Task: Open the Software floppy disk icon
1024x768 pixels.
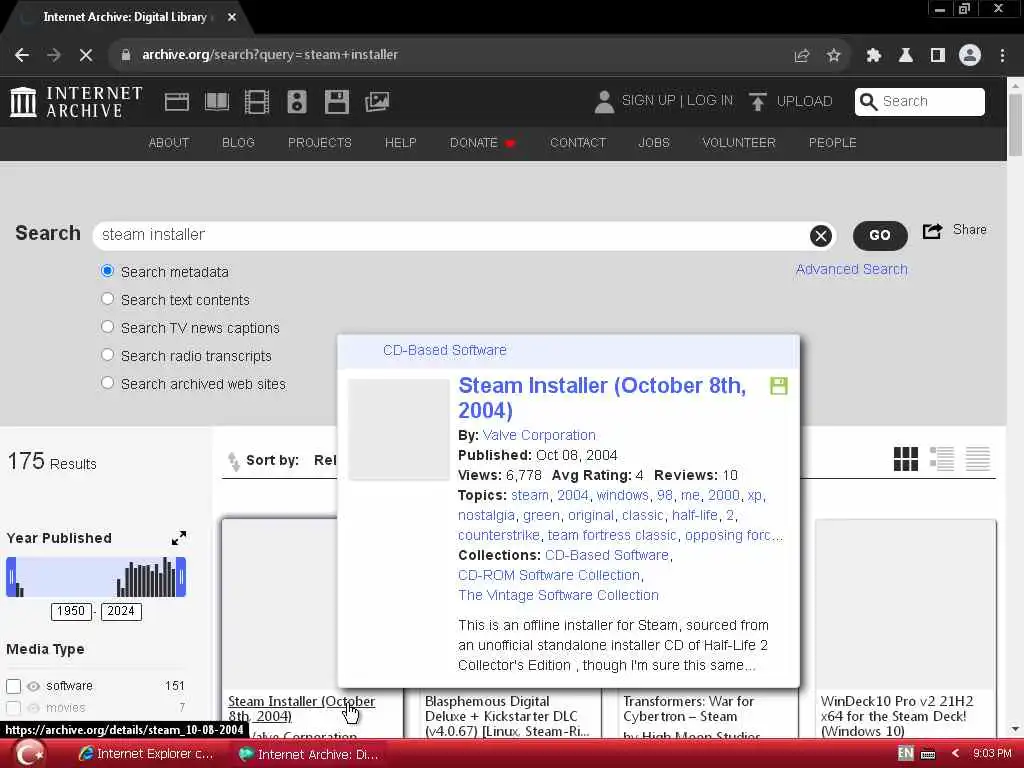Action: tap(336, 102)
